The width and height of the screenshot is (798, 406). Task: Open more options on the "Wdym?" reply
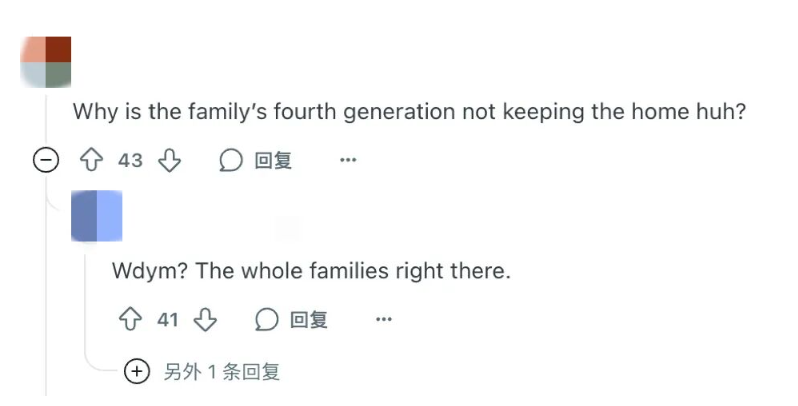383,320
